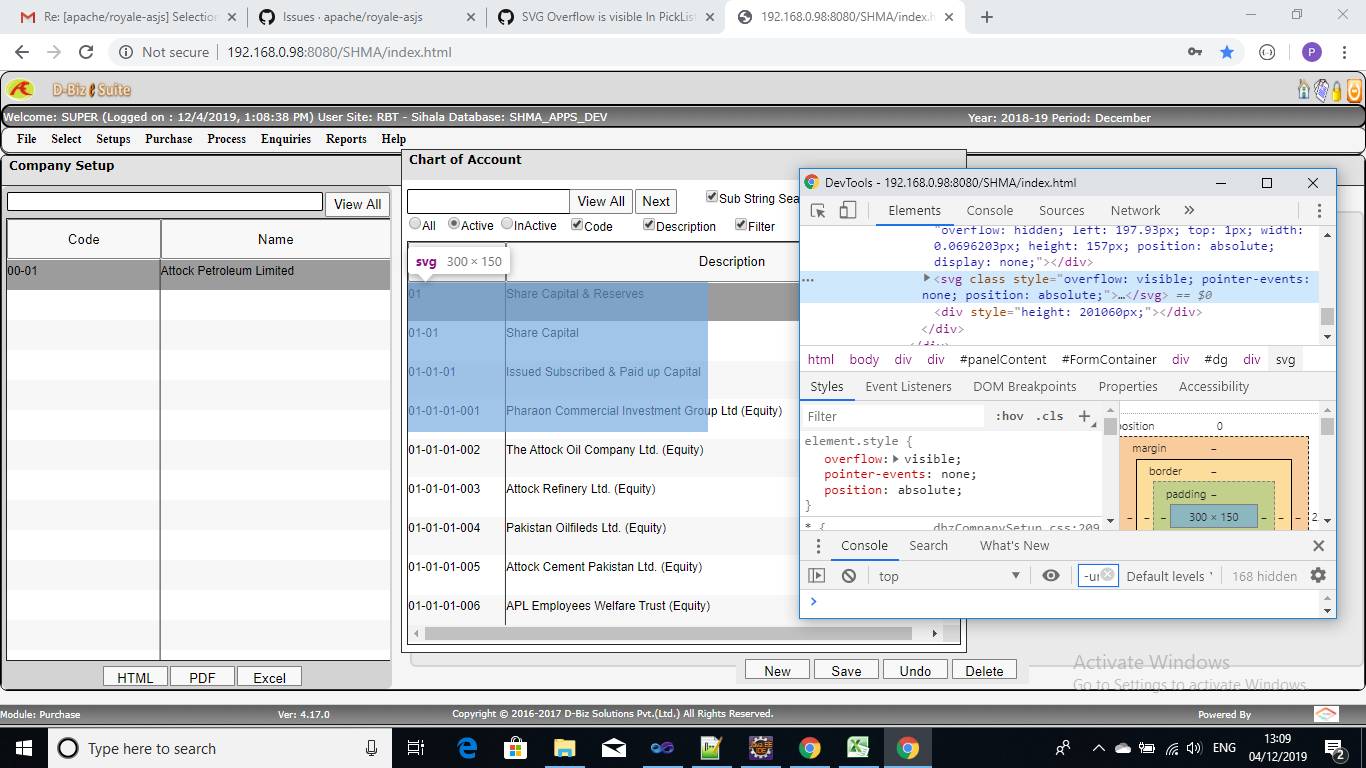Close the DevTools drawer with the X
1366x768 pixels.
coord(1318,545)
